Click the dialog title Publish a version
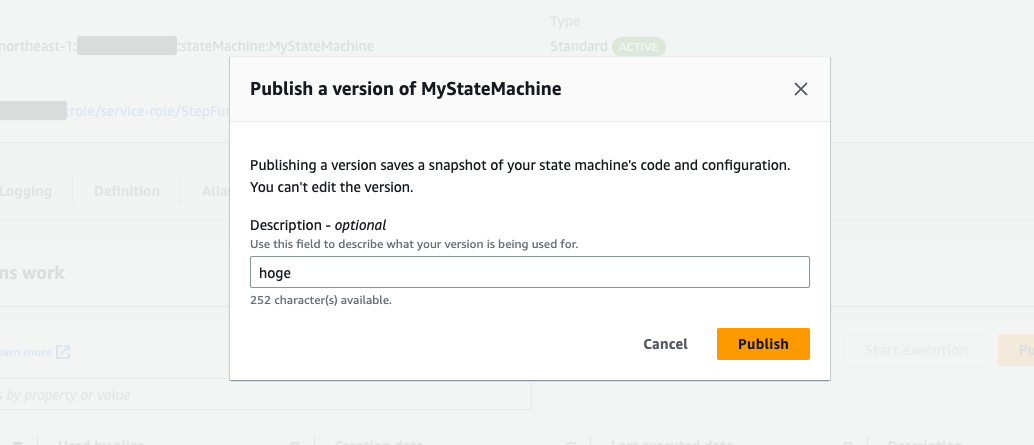1034x445 pixels. click(x=405, y=89)
